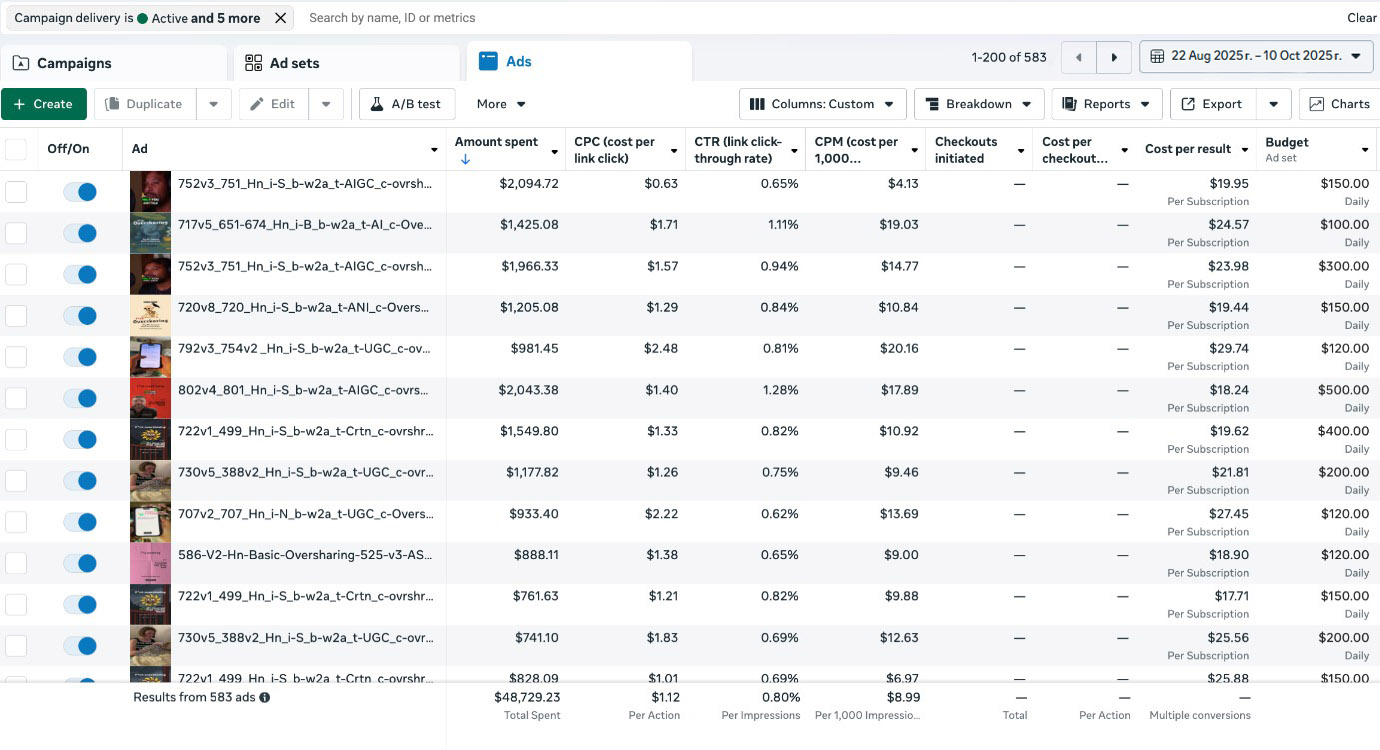Image resolution: width=1380 pixels, height=750 pixels.
Task: Click the Charts button
Action: point(1339,104)
